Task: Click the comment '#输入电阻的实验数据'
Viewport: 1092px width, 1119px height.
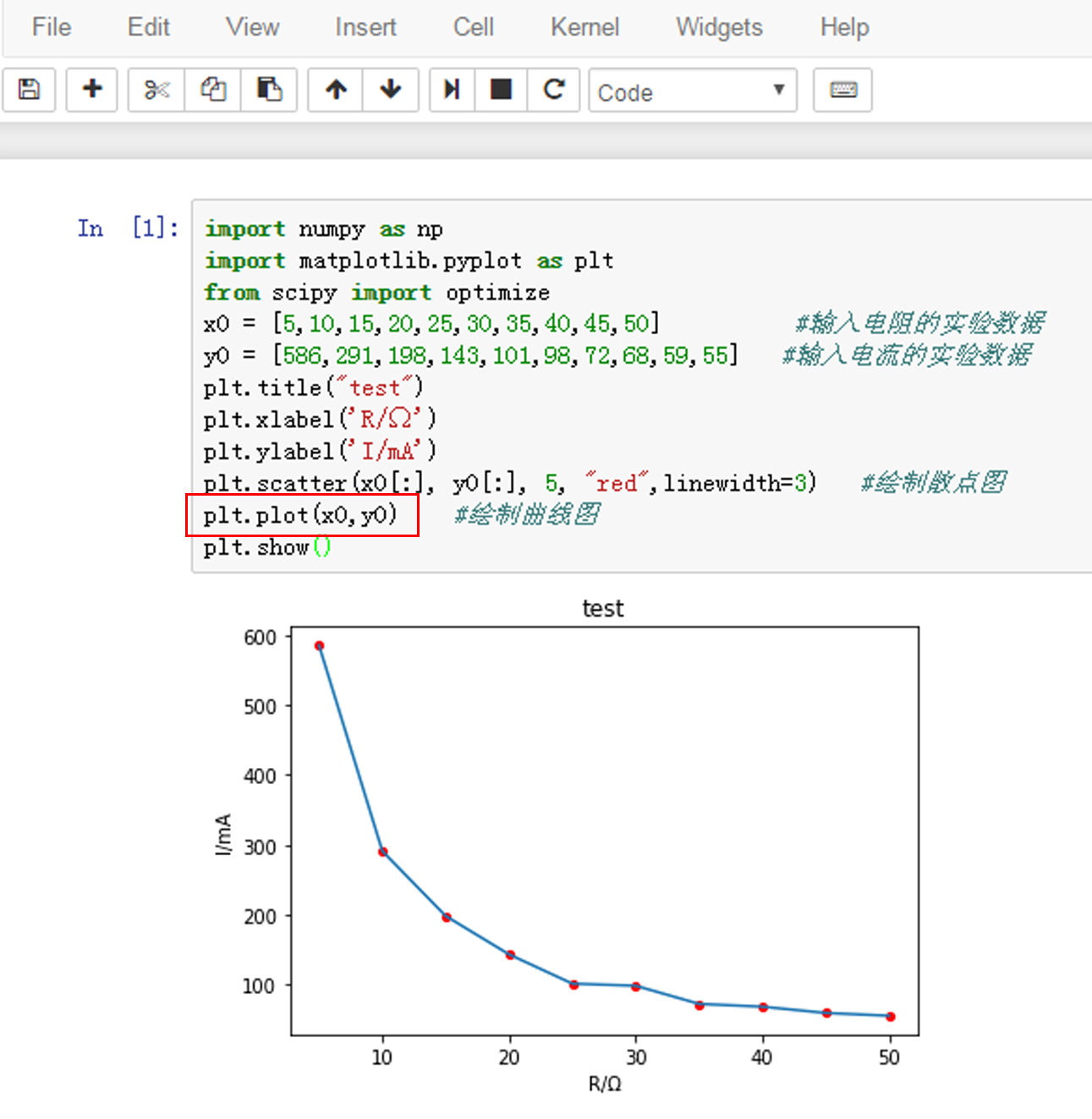Action: click(920, 323)
